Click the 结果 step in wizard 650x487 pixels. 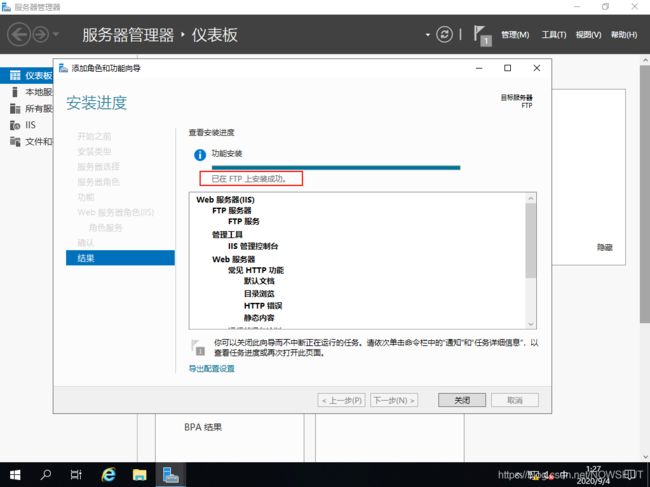tap(120, 258)
